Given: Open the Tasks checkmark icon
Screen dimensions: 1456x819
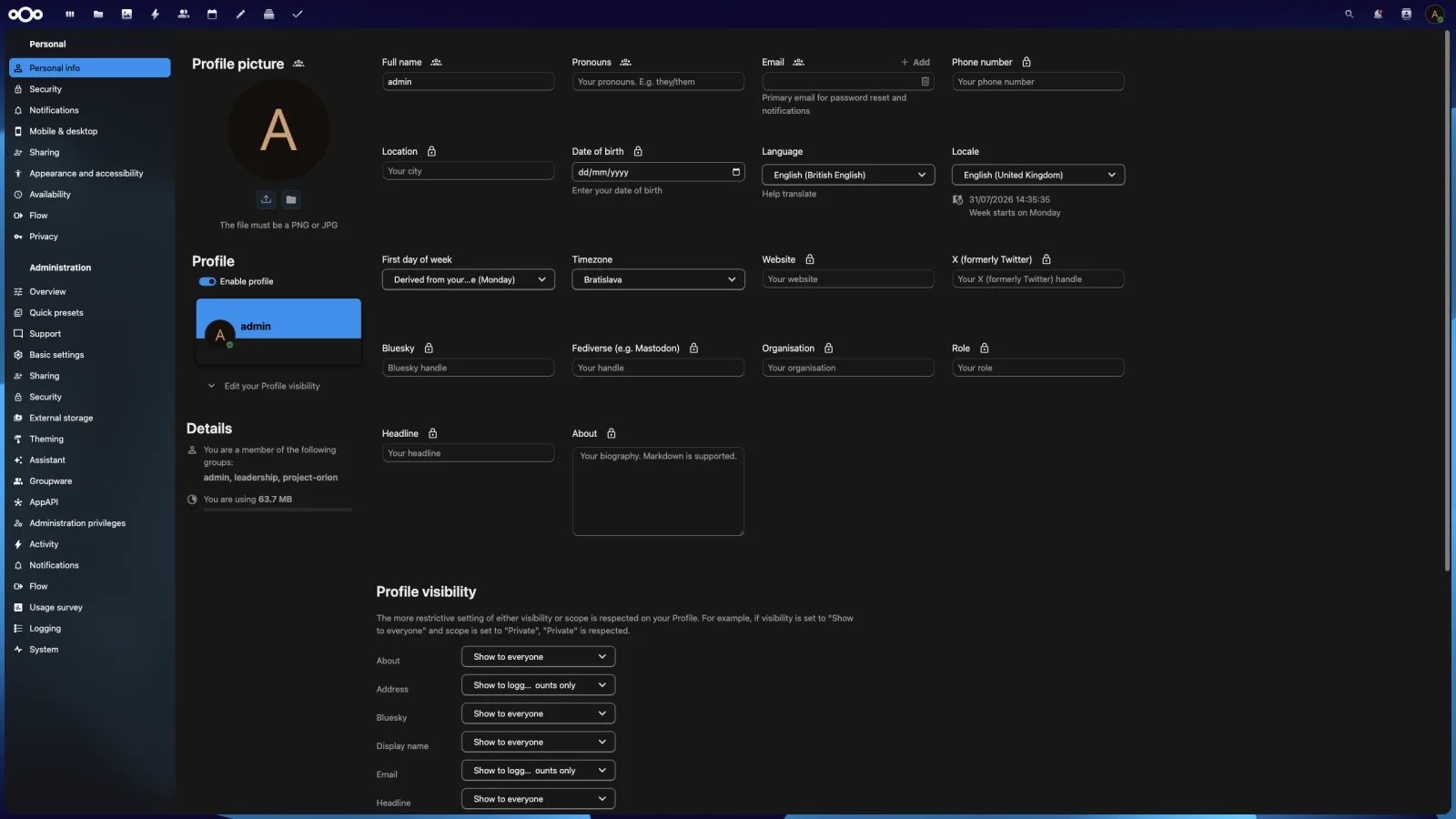Looking at the screenshot, I should pyautogui.click(x=298, y=14).
